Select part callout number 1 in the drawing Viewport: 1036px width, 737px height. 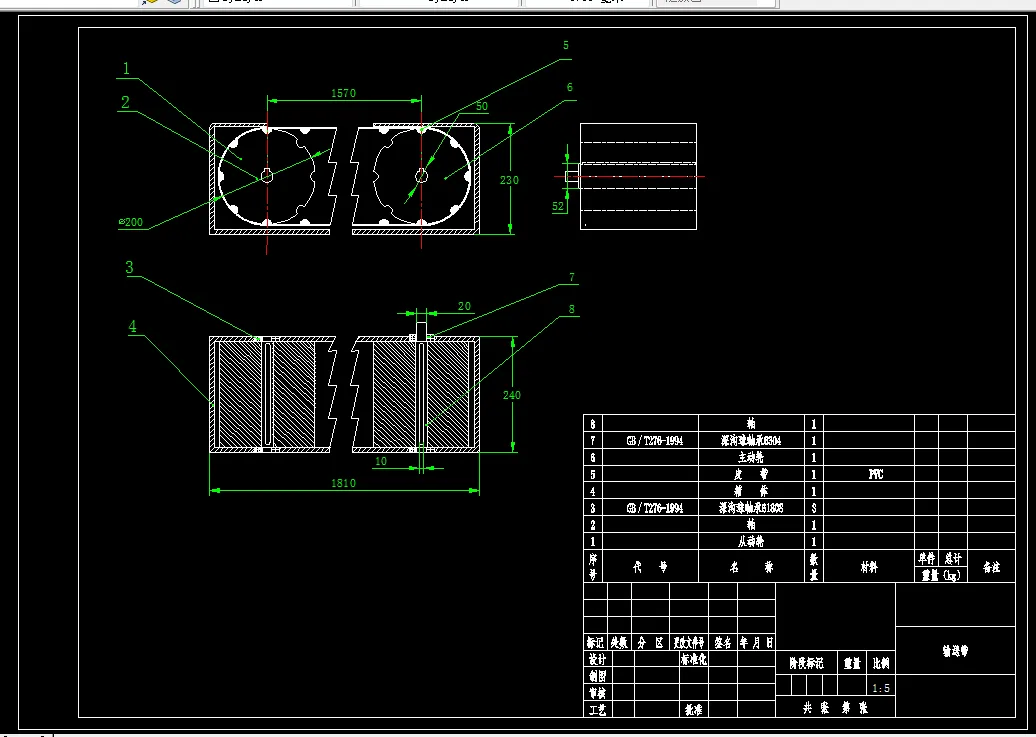(126, 68)
